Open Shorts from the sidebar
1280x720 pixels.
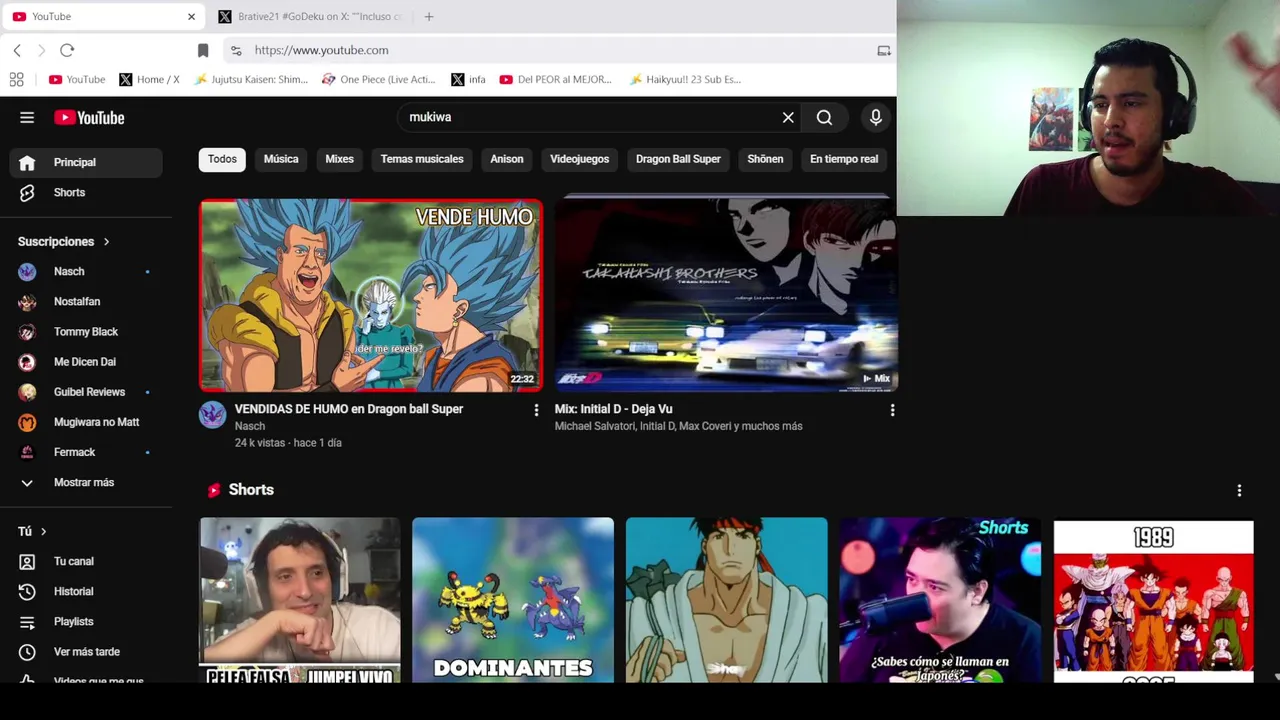pyautogui.click(x=86, y=192)
